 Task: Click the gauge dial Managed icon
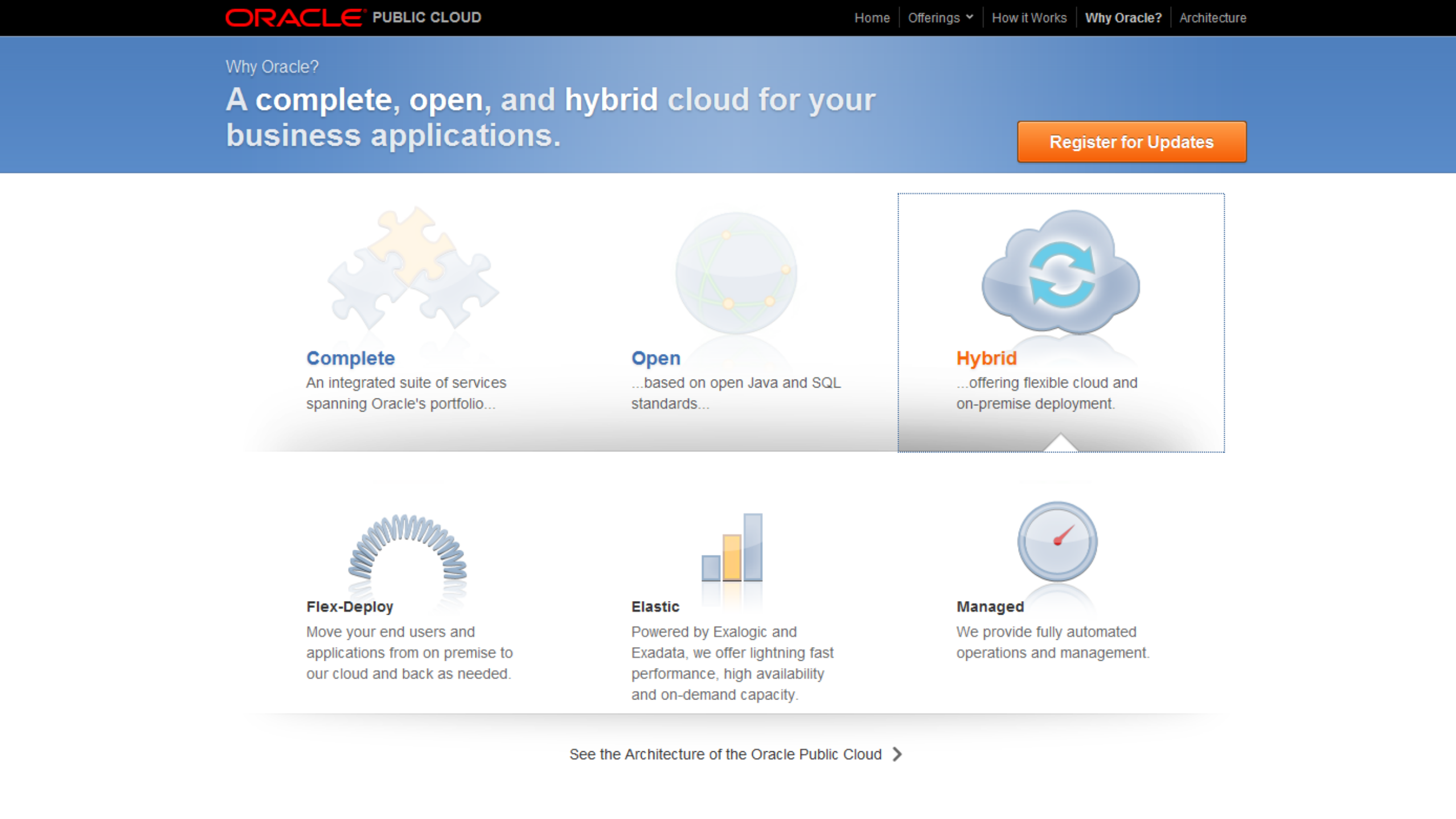[1057, 541]
